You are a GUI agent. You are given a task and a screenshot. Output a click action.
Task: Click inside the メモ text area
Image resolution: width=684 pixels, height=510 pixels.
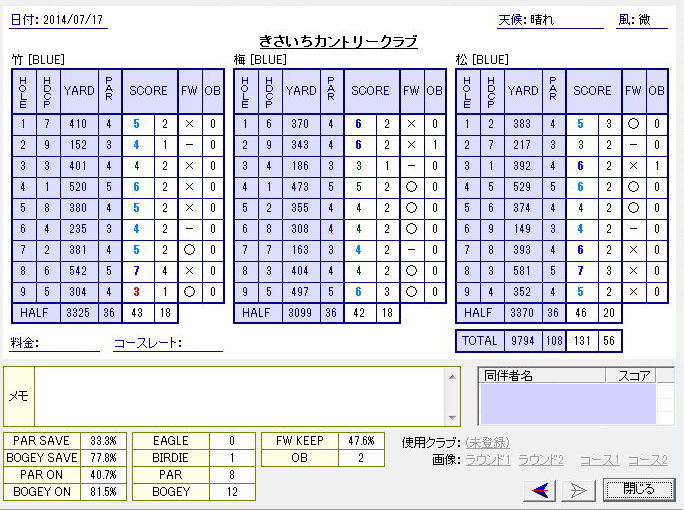pos(239,396)
